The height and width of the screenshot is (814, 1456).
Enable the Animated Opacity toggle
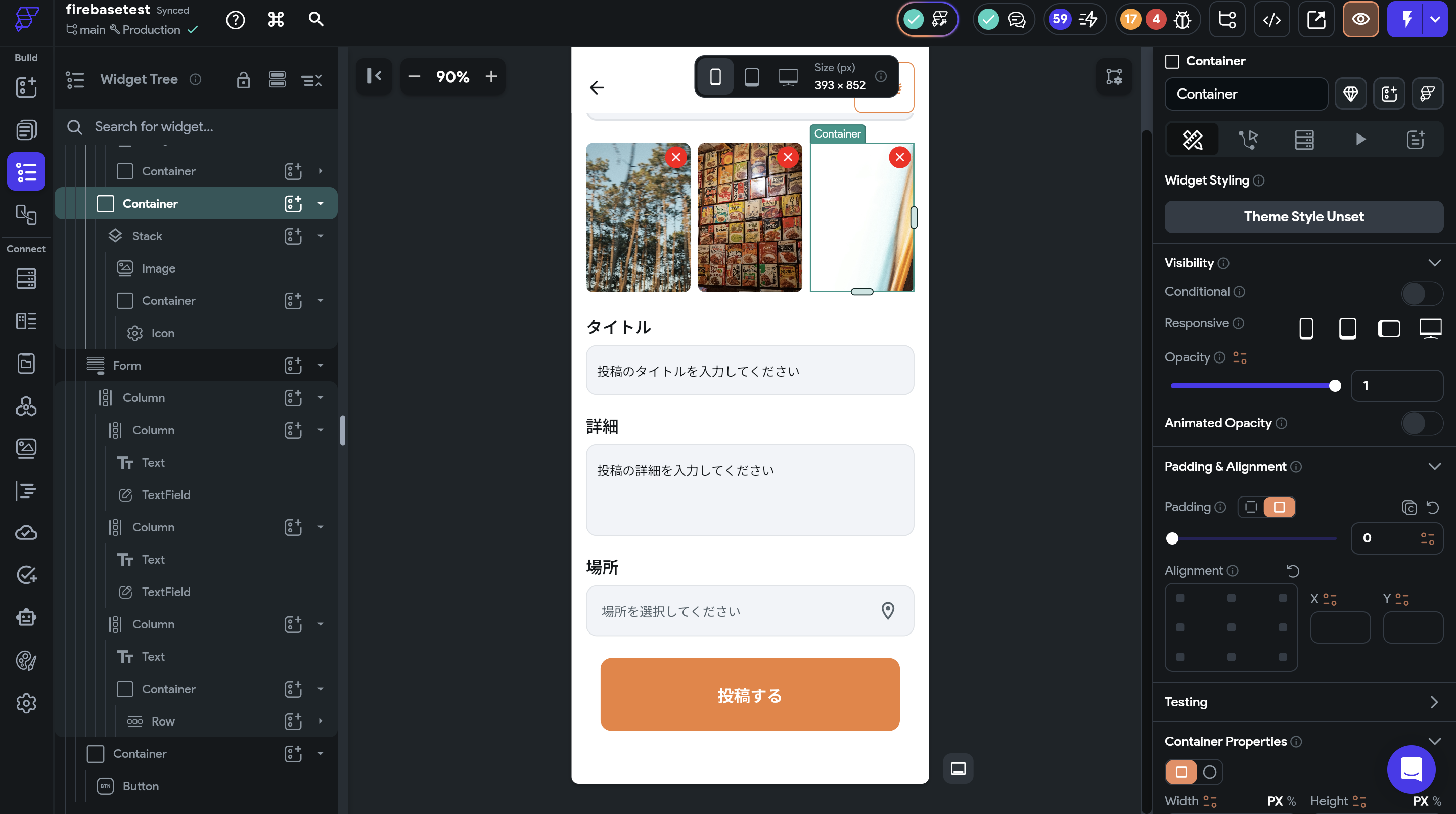(x=1422, y=423)
